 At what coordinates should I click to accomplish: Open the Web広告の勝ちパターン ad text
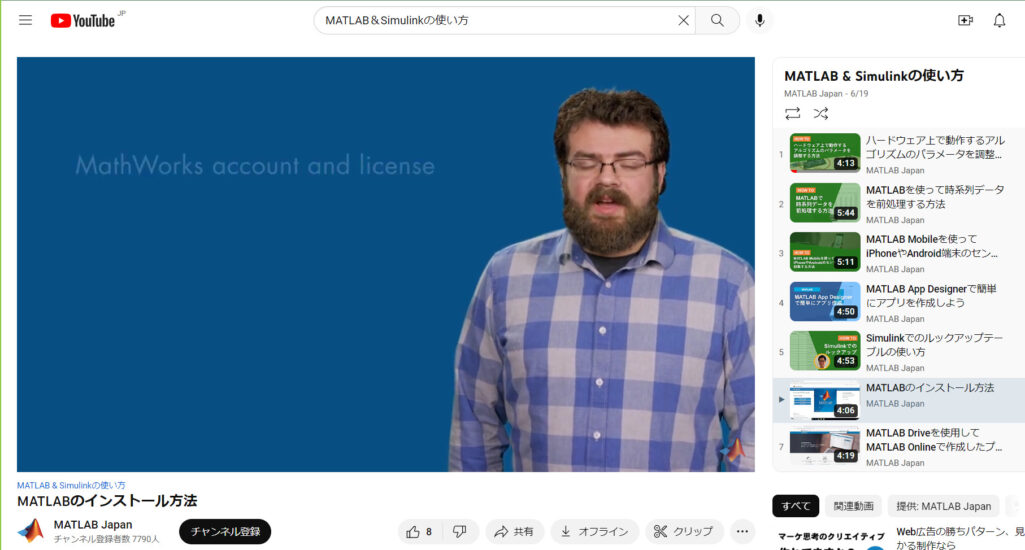(x=960, y=538)
